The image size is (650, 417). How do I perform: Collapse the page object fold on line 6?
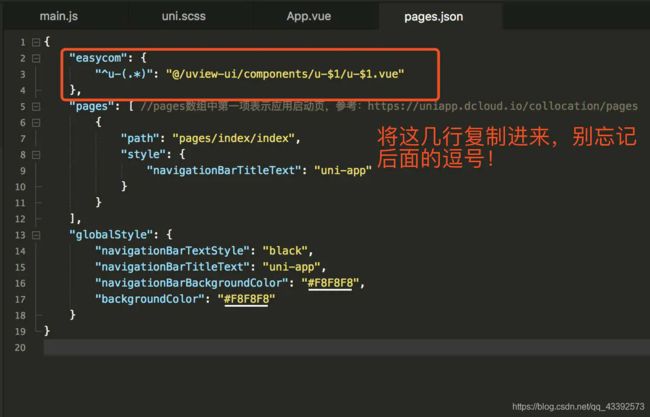[x=36, y=122]
